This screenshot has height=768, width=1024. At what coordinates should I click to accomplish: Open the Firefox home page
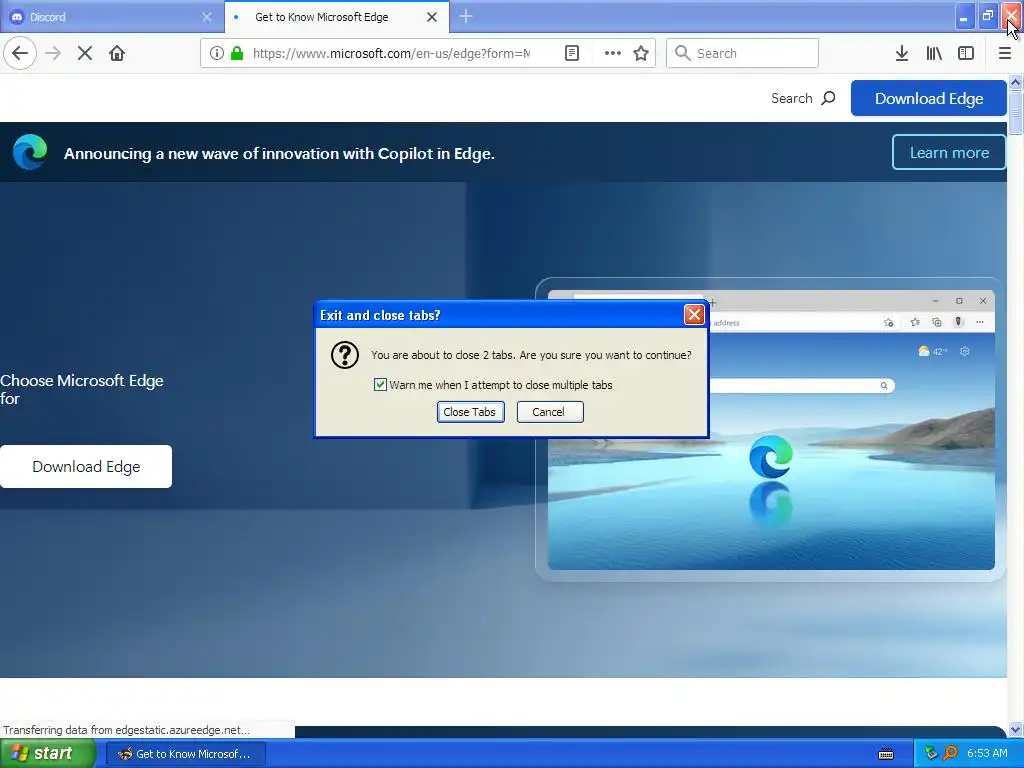click(x=117, y=53)
